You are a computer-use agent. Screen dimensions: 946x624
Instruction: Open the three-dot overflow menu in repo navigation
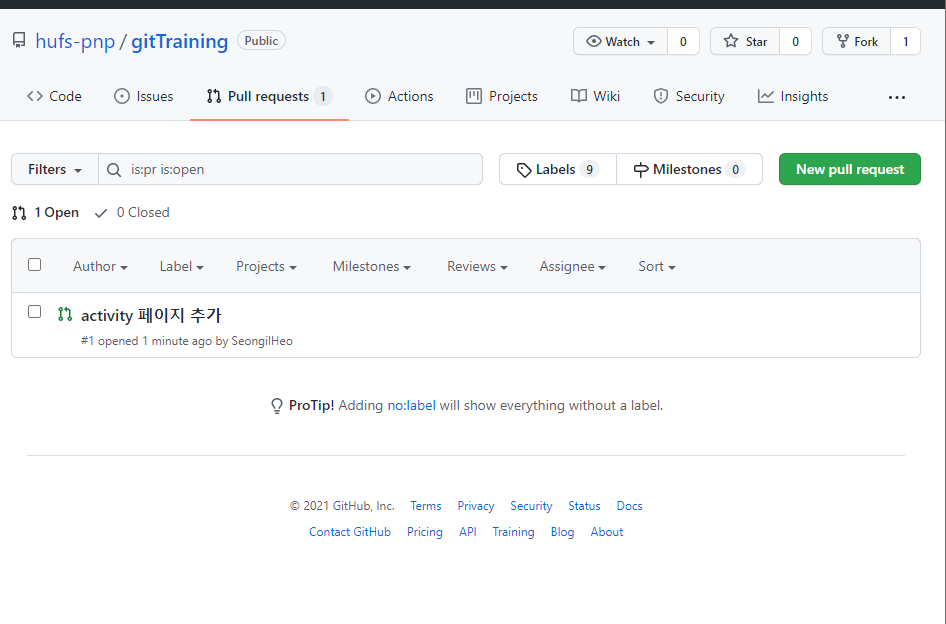pos(897,97)
